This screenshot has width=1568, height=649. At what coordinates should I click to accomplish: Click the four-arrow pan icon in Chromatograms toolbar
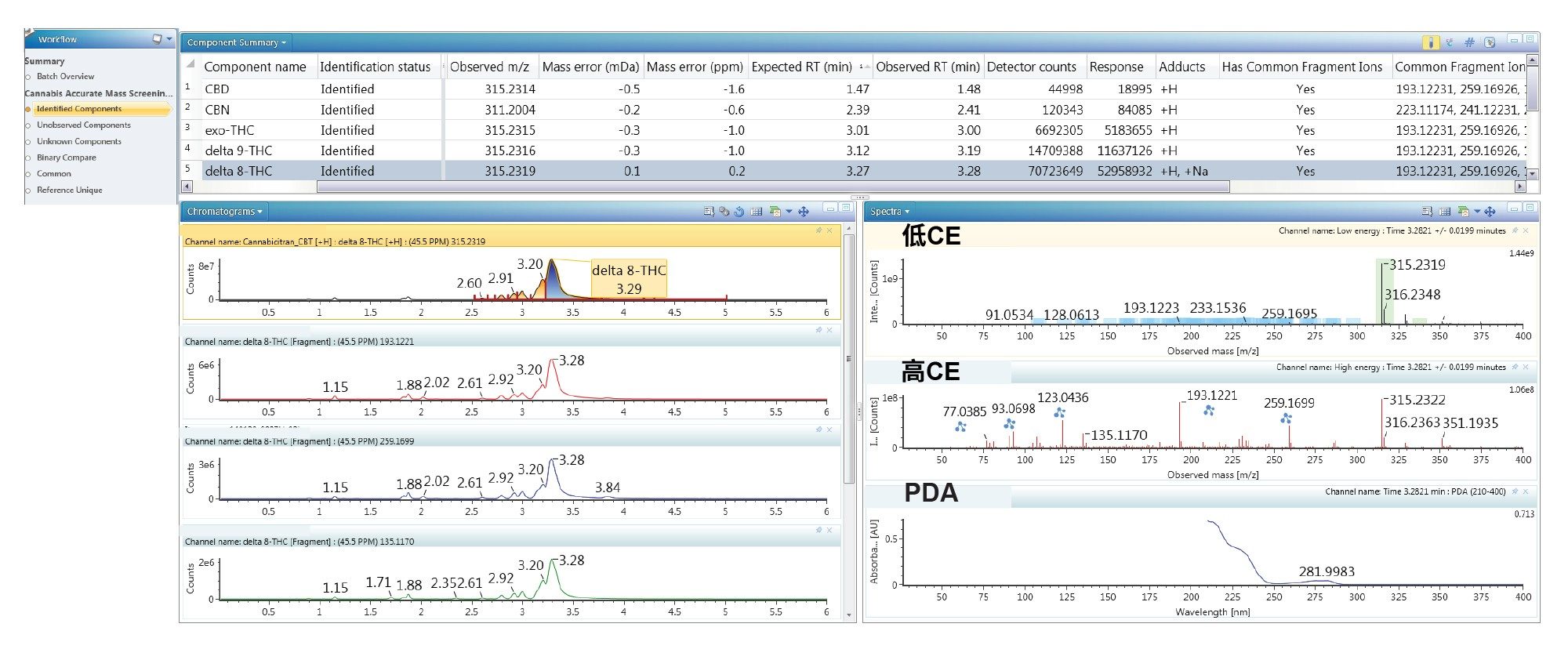click(x=804, y=212)
